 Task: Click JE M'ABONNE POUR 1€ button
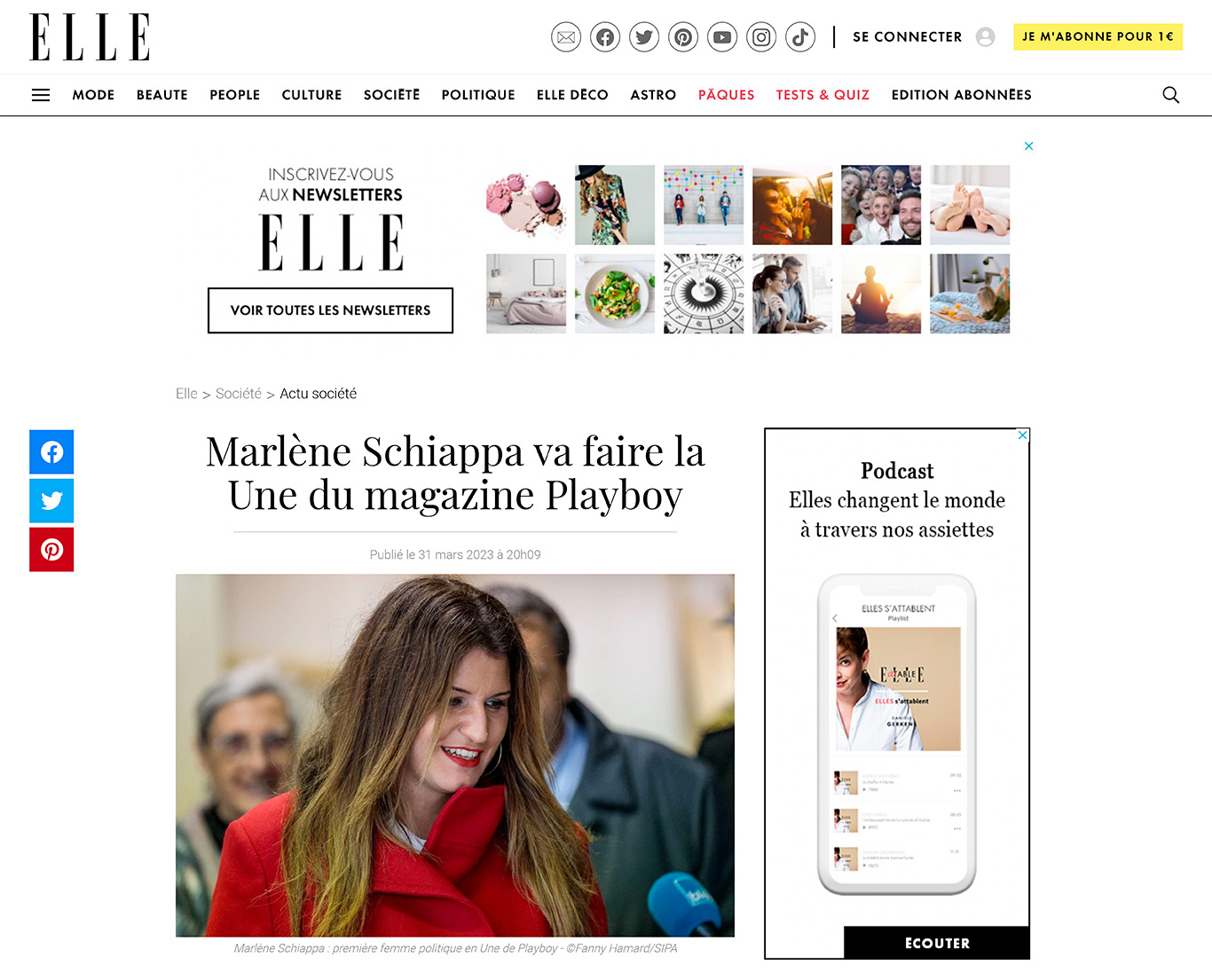1098,36
